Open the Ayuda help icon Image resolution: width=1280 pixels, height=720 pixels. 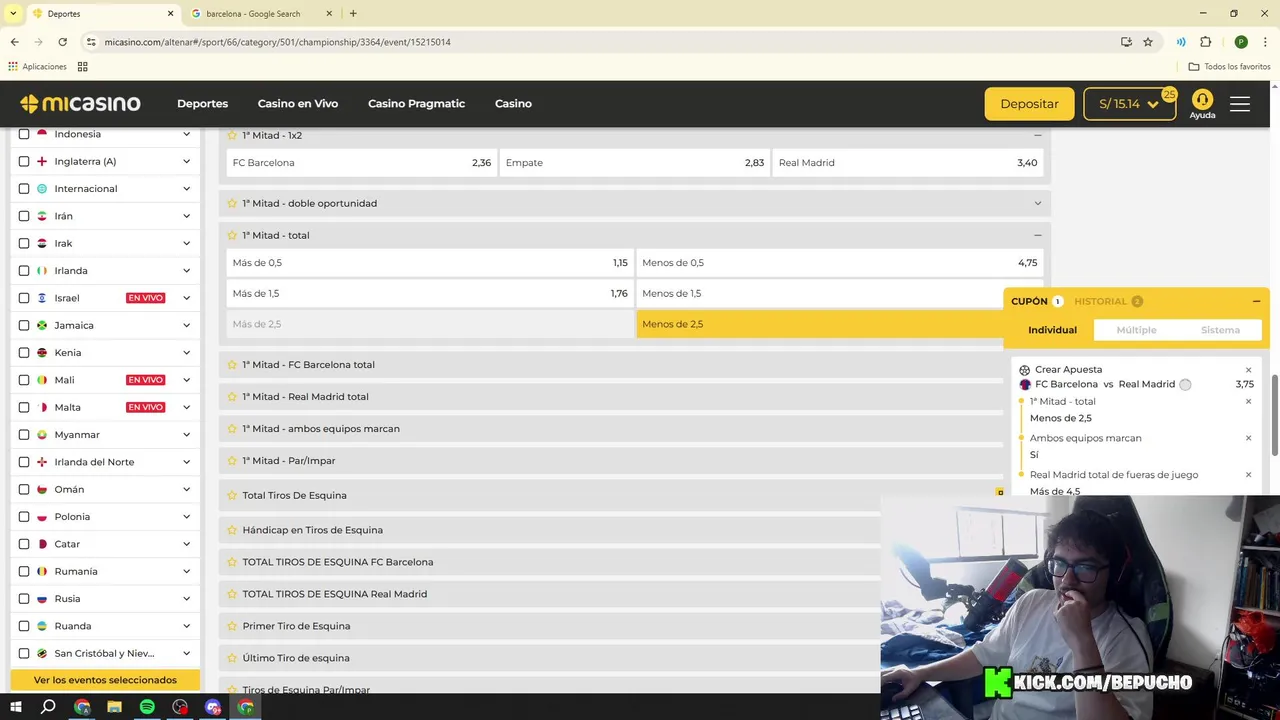(1202, 104)
